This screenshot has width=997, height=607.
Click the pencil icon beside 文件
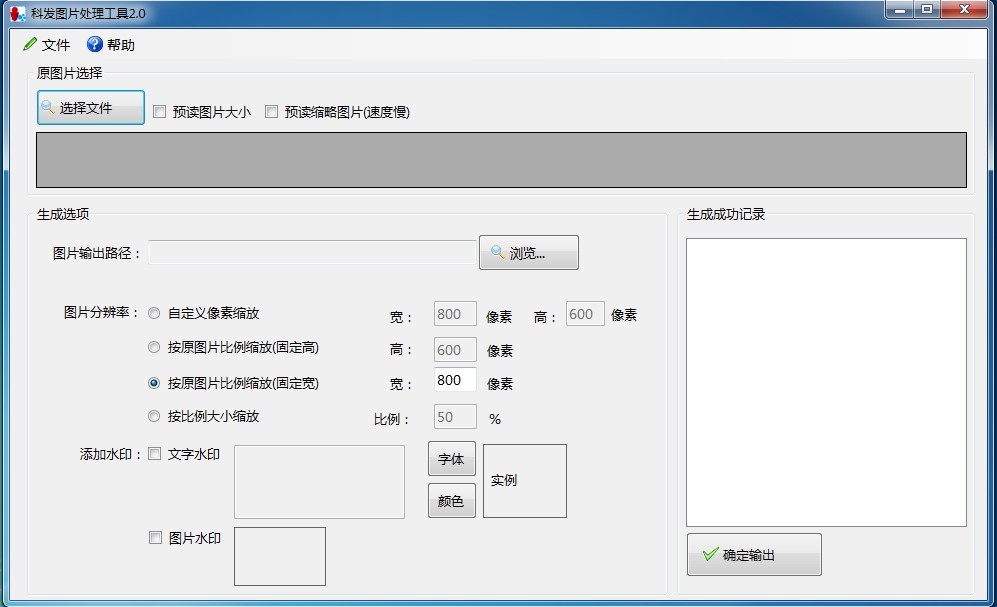click(x=30, y=45)
